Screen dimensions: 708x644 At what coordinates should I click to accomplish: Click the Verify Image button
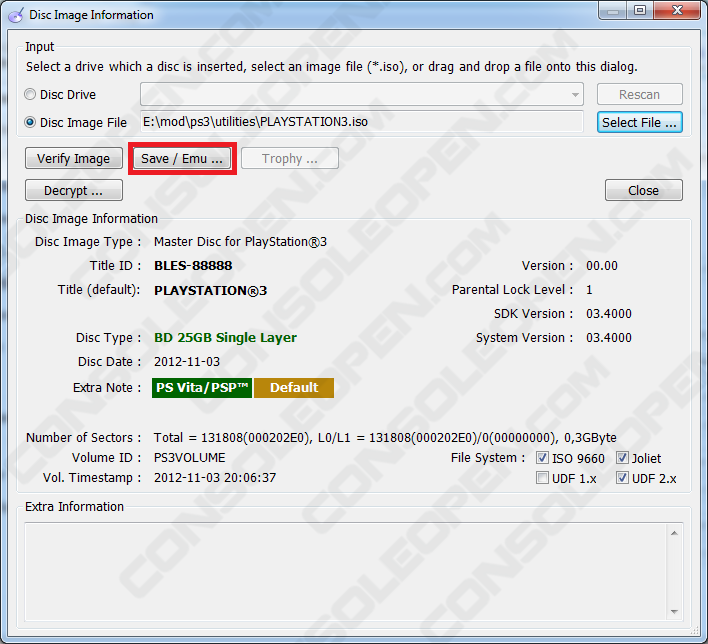pyautogui.click(x=74, y=159)
